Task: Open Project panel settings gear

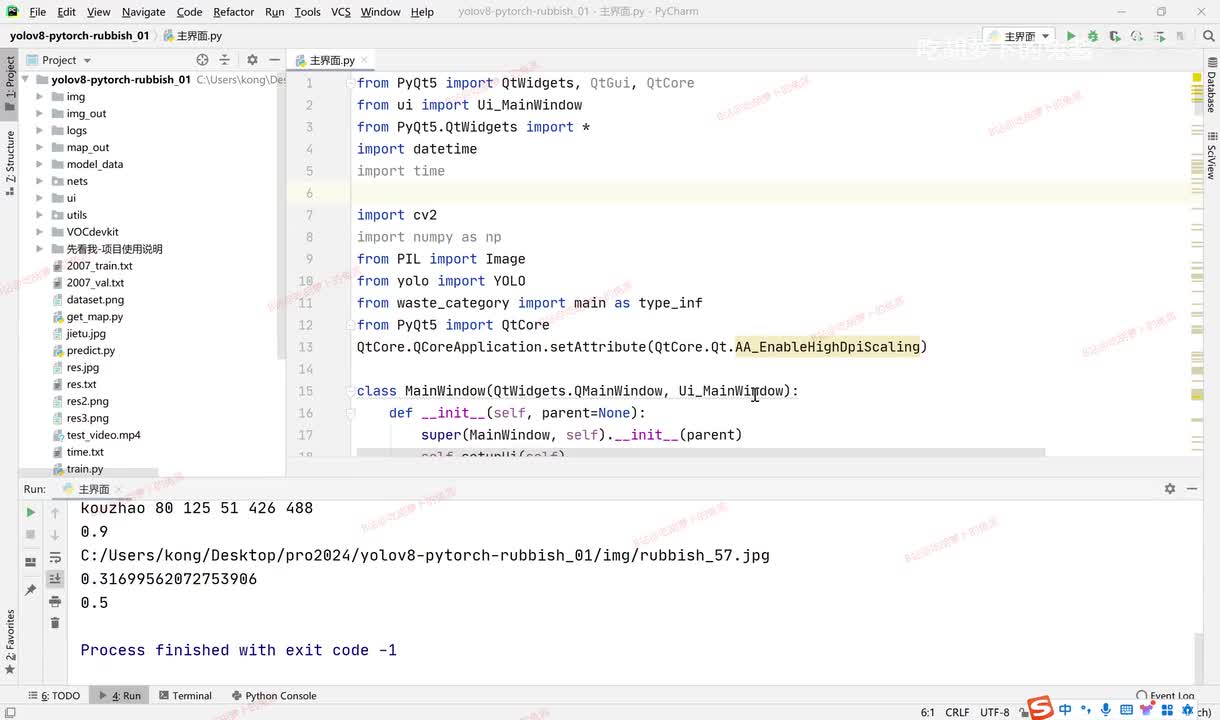Action: (252, 60)
